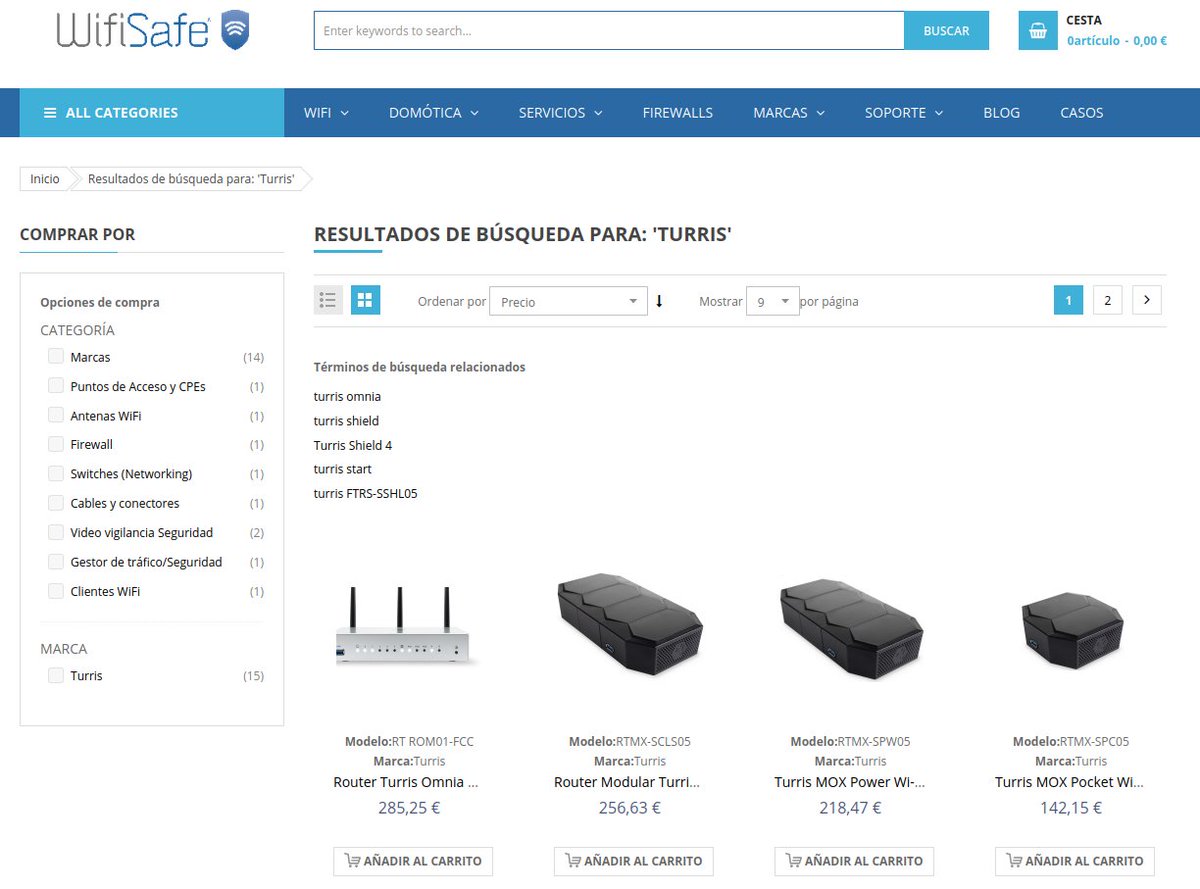Select results page 1
This screenshot has height=889, width=1200.
pyautogui.click(x=1068, y=300)
